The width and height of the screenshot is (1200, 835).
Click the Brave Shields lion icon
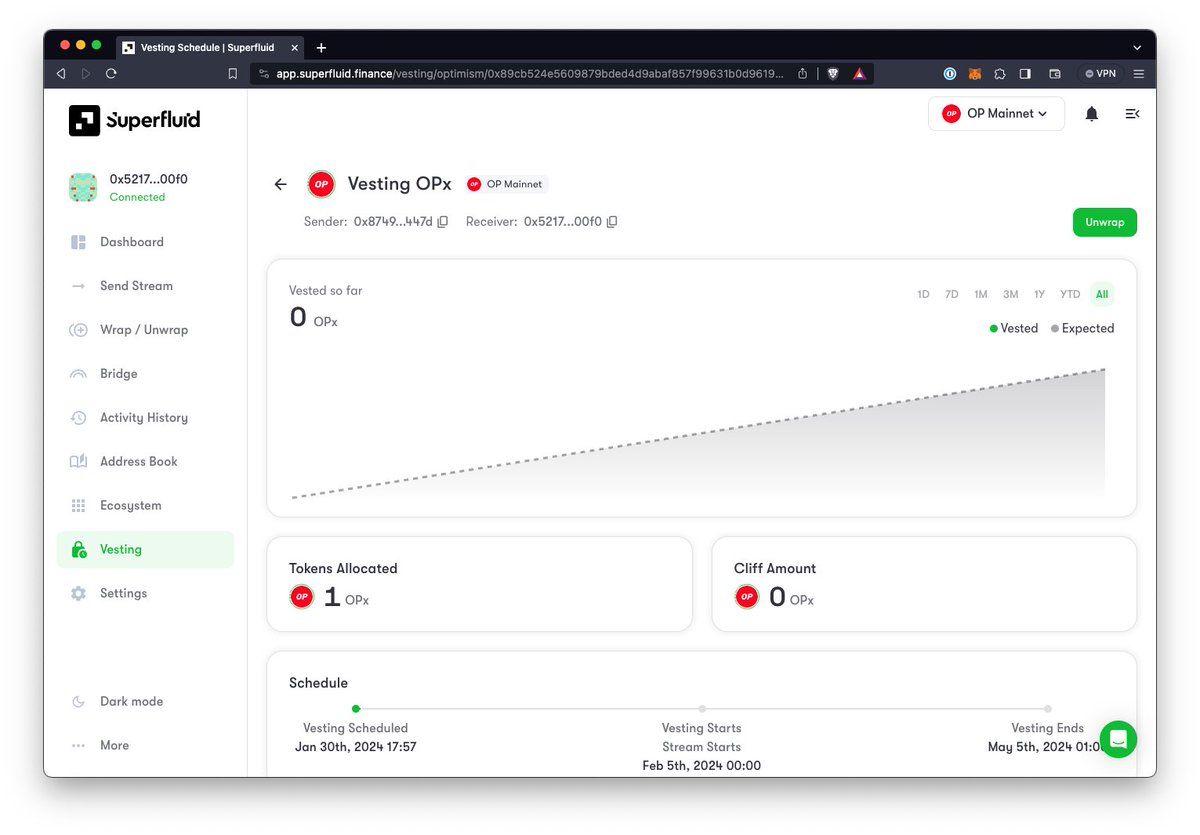(x=833, y=73)
